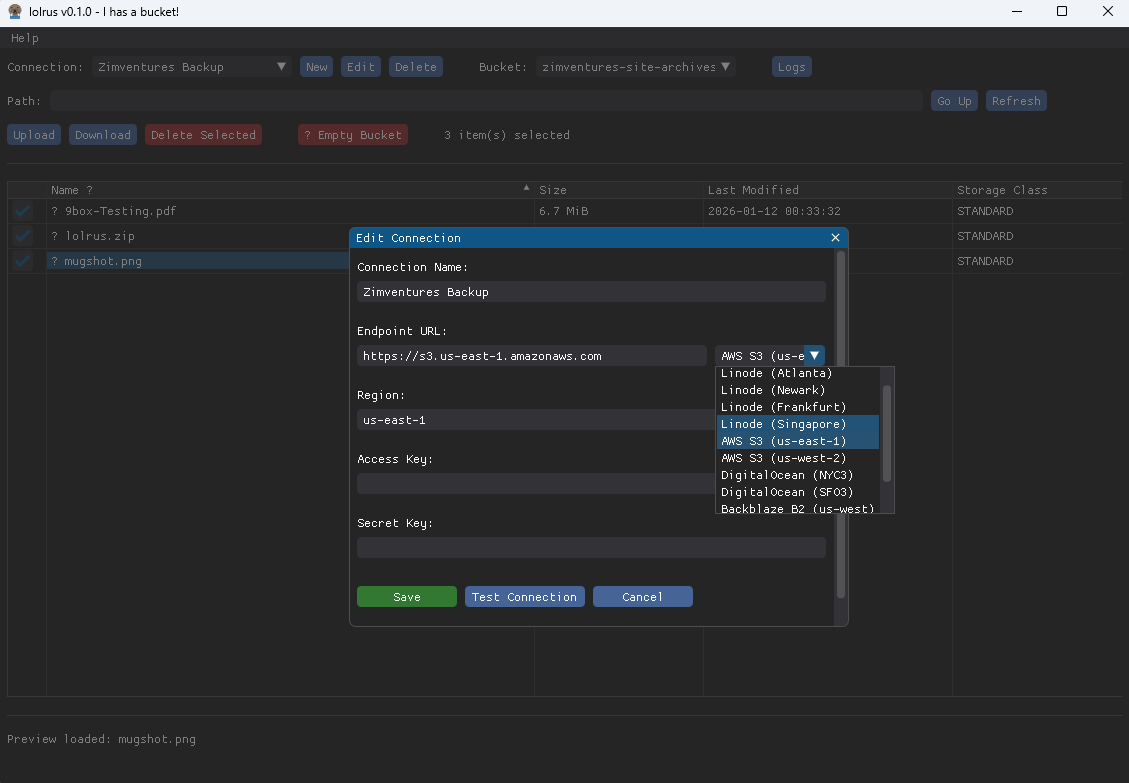
Task: Open the Logs viewer
Action: [x=791, y=67]
